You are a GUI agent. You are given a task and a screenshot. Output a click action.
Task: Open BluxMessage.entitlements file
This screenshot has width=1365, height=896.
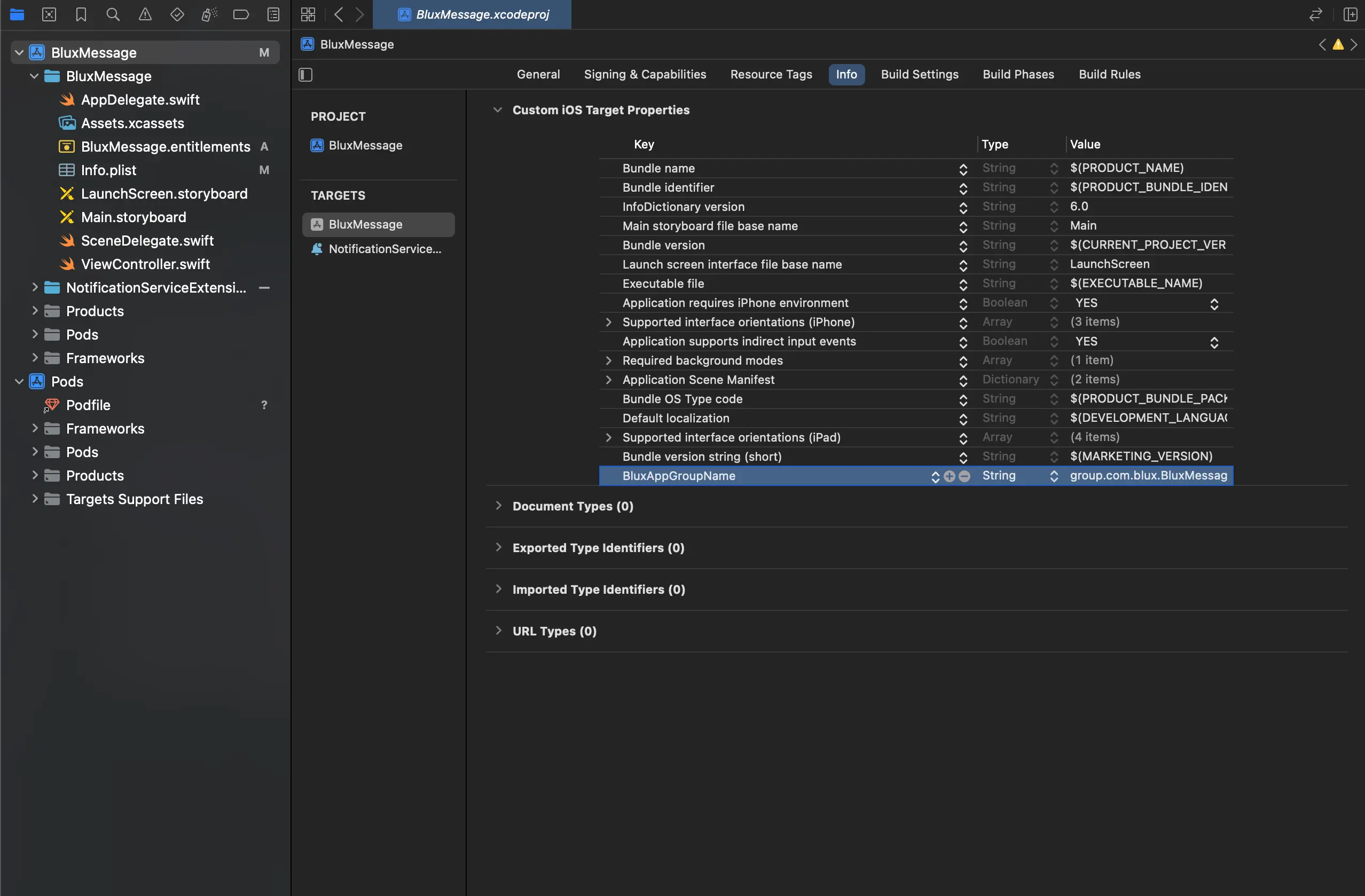click(x=166, y=147)
